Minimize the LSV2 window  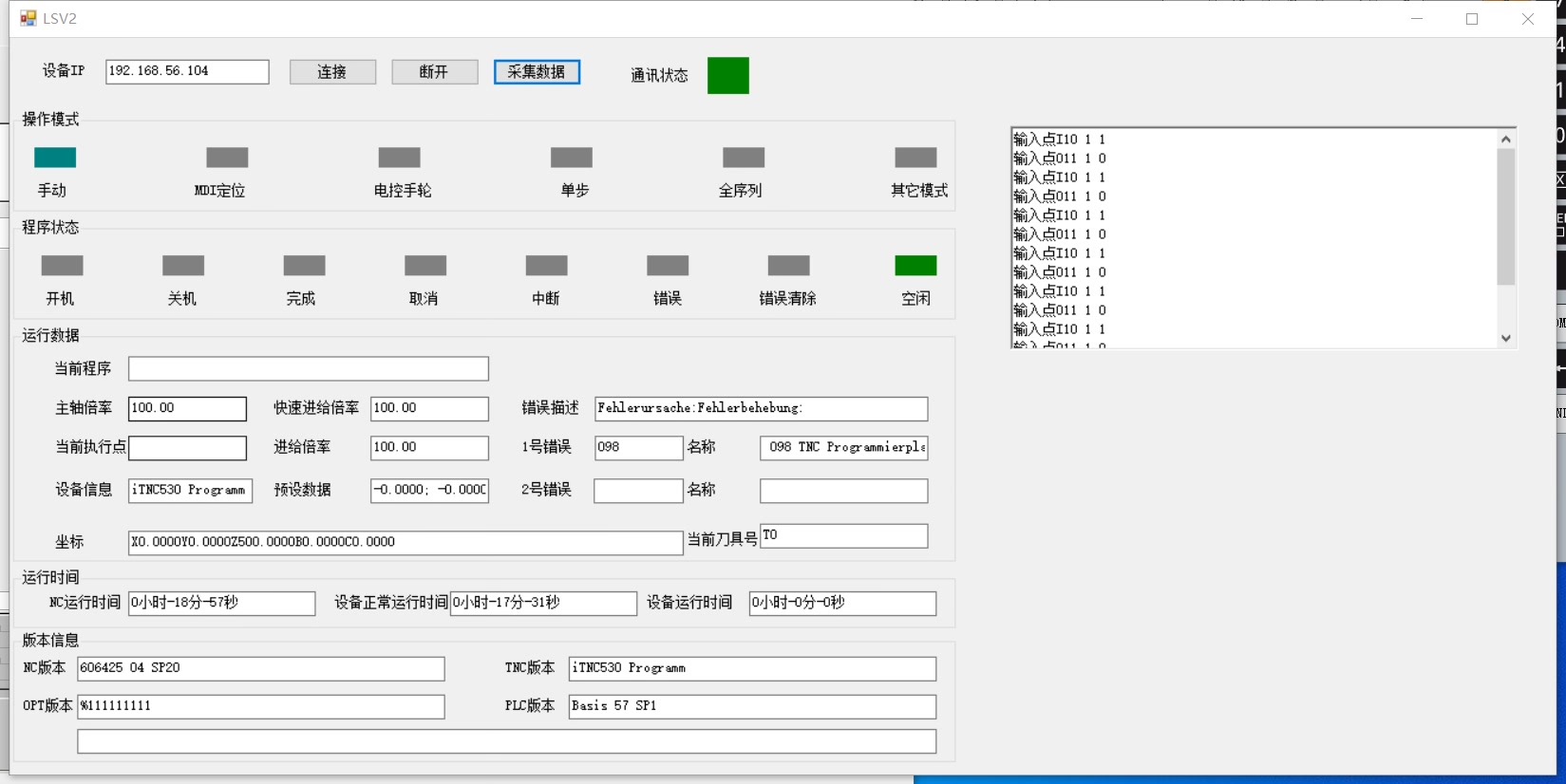pos(1417,18)
